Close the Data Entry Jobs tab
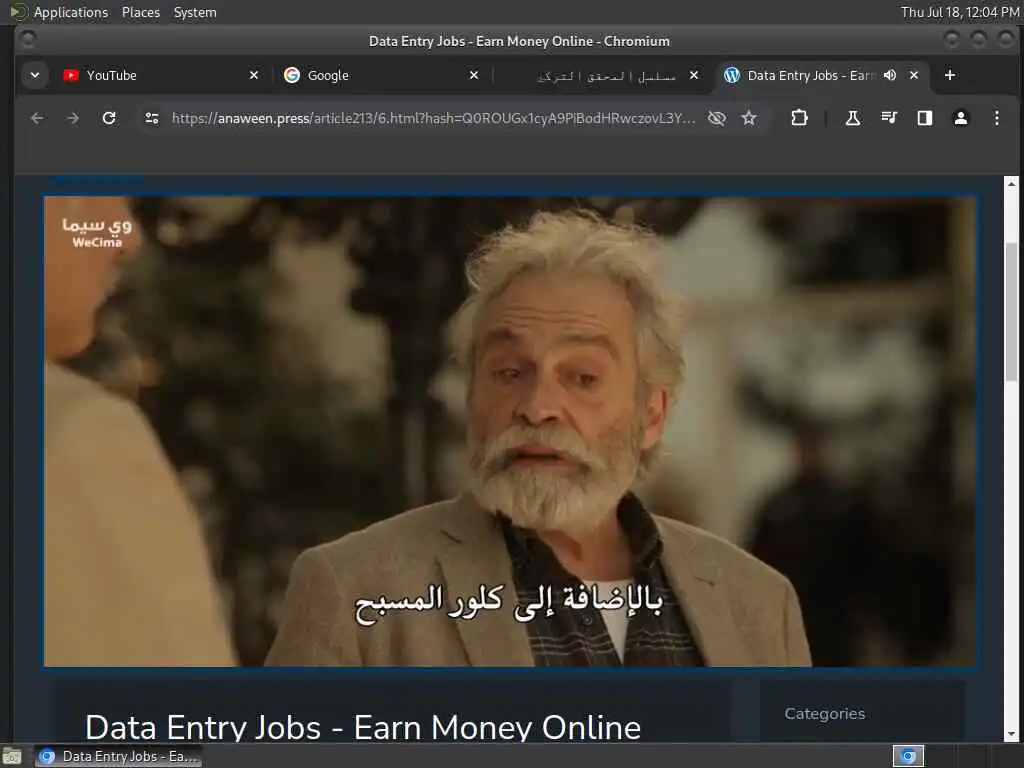 [914, 75]
